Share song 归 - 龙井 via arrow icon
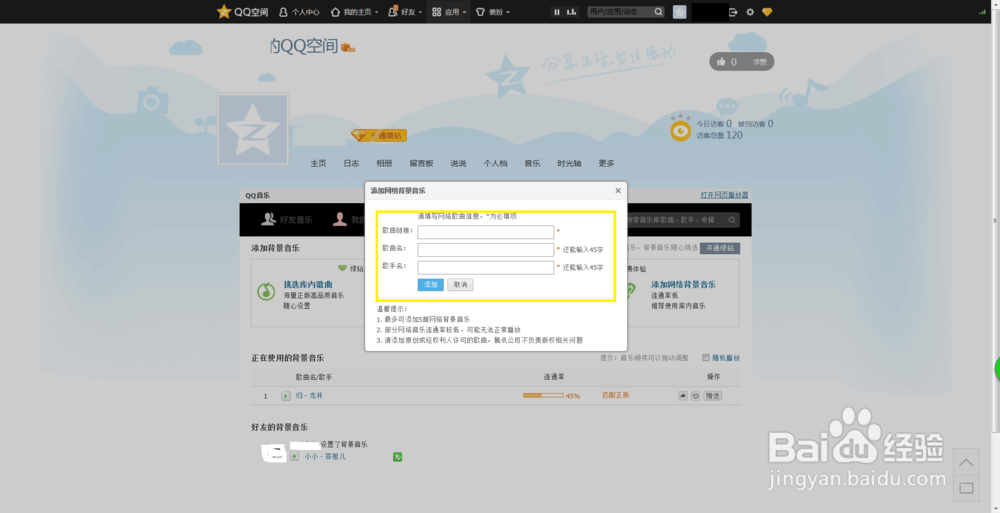 point(682,396)
